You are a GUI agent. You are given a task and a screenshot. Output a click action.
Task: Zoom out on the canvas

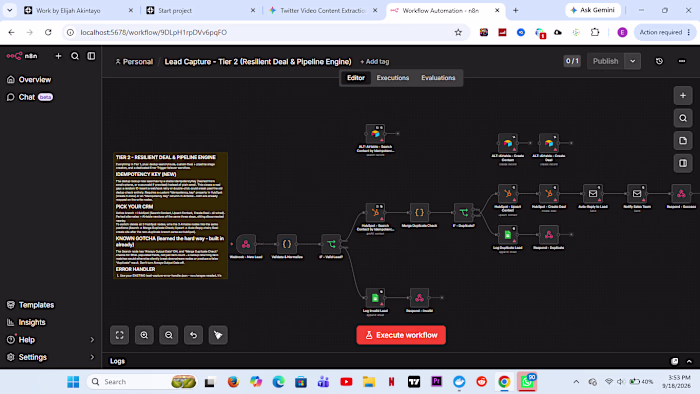point(169,335)
